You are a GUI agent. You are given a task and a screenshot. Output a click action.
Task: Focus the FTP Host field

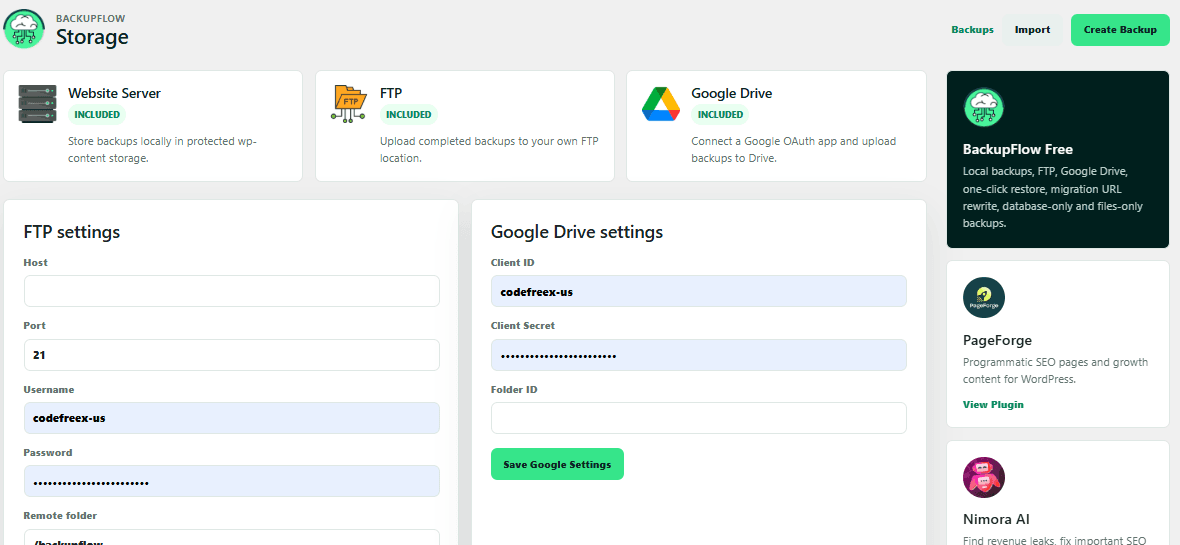[x=232, y=291]
